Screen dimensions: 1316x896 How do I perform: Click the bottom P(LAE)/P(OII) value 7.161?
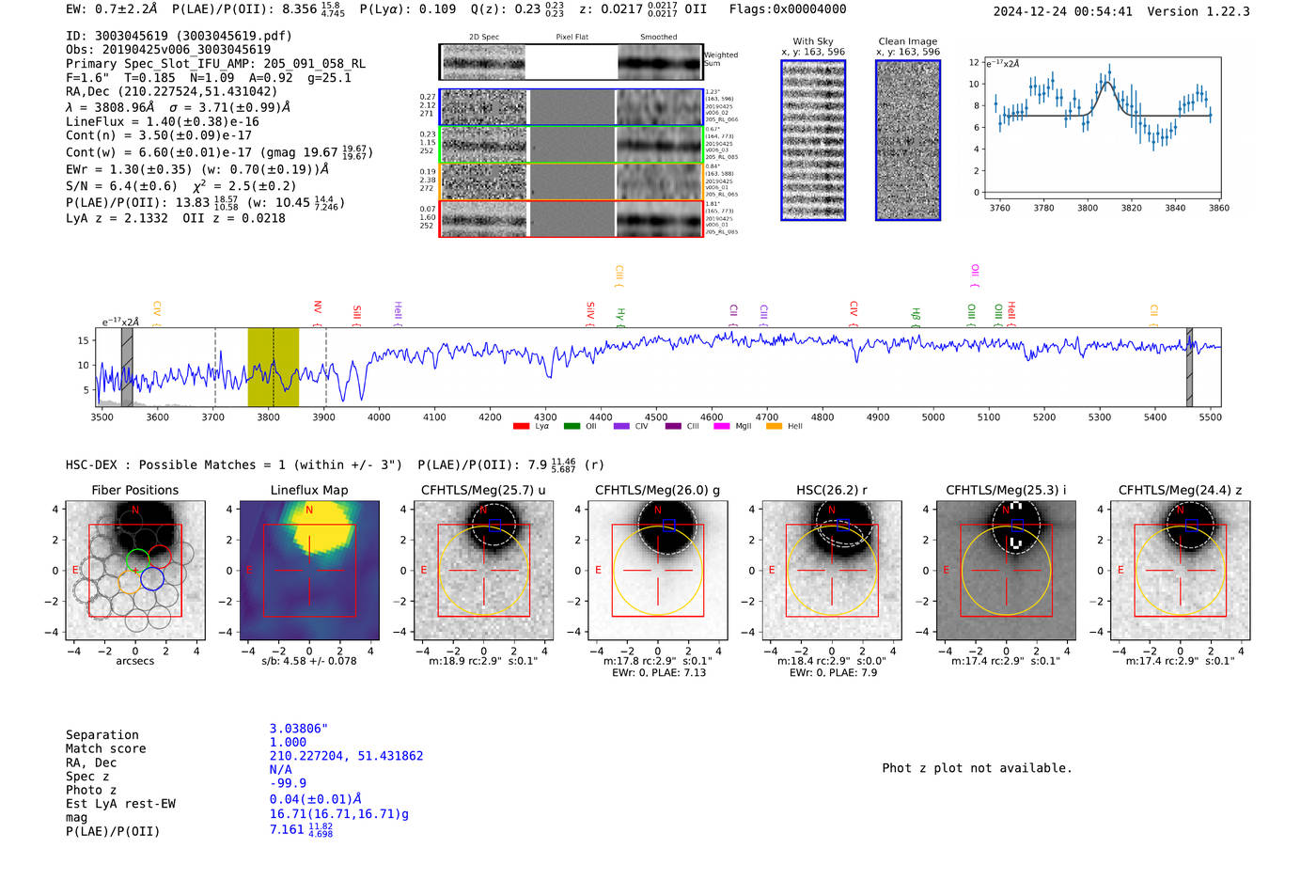(x=302, y=830)
